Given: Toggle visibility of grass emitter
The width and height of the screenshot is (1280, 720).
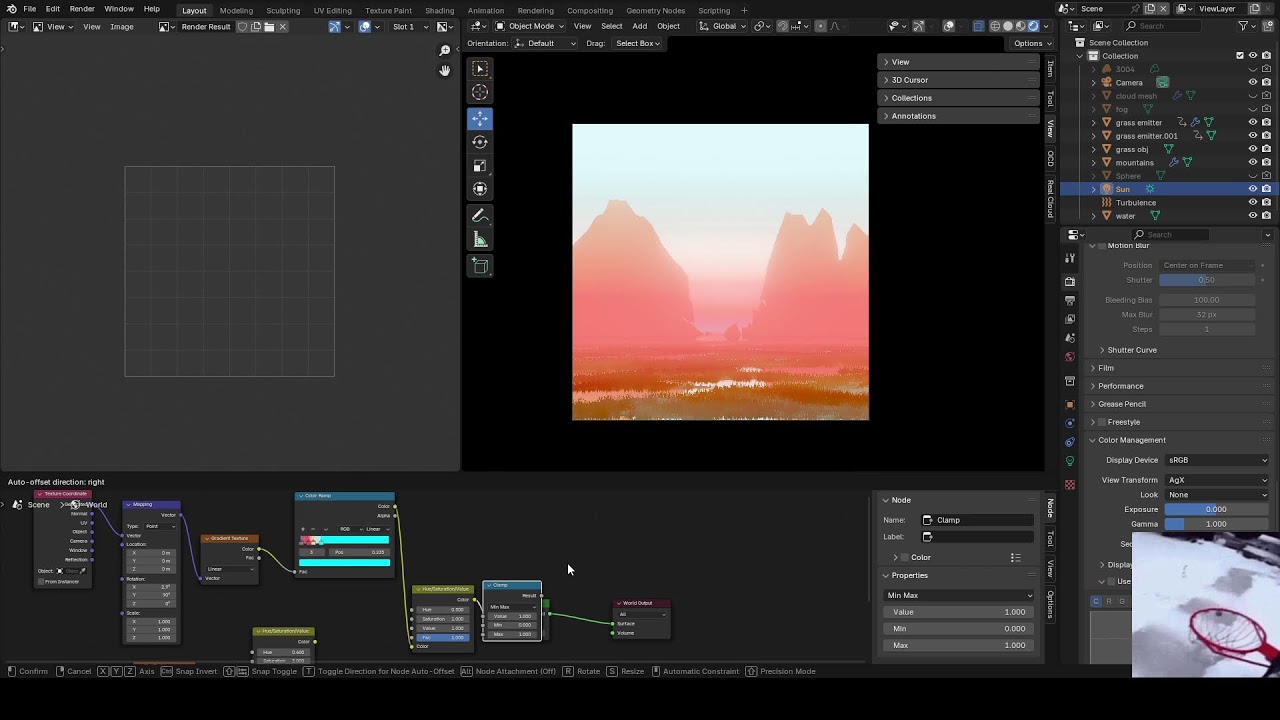Looking at the screenshot, I should pyautogui.click(x=1252, y=122).
